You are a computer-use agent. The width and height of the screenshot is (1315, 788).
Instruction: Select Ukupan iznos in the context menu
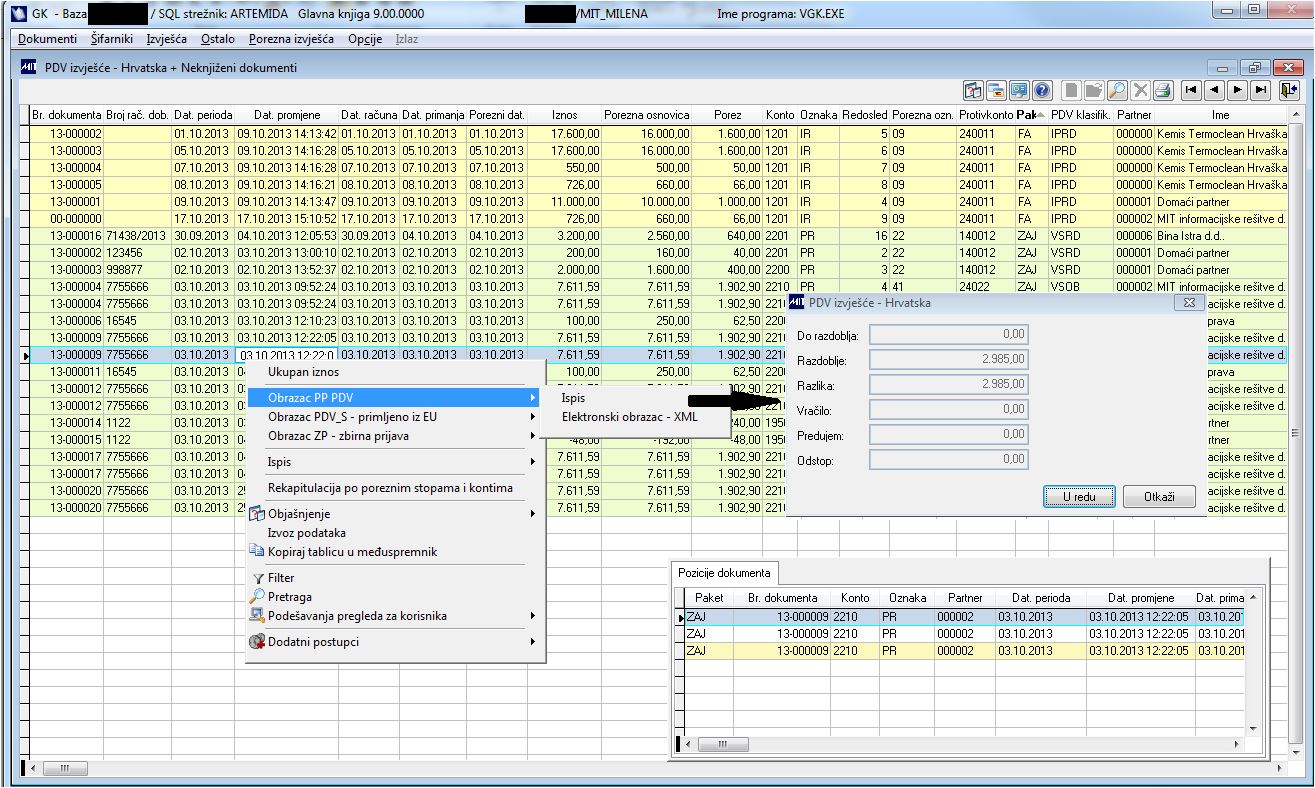[395, 372]
